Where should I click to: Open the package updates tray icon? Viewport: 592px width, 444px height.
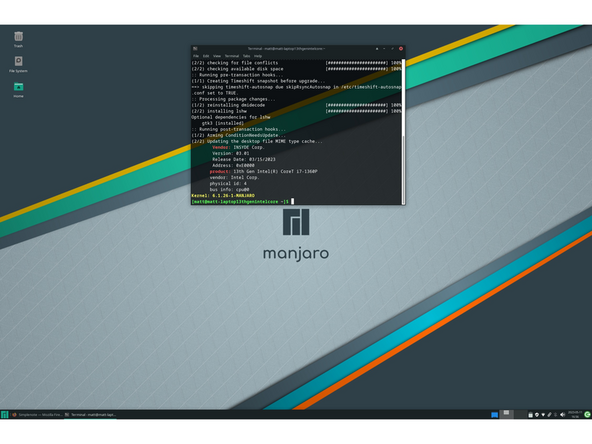(530, 415)
